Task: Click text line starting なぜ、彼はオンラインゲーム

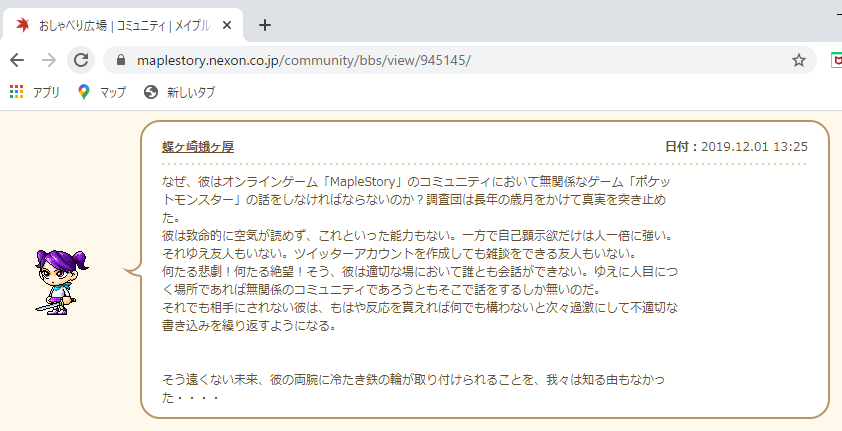Action: coord(416,182)
